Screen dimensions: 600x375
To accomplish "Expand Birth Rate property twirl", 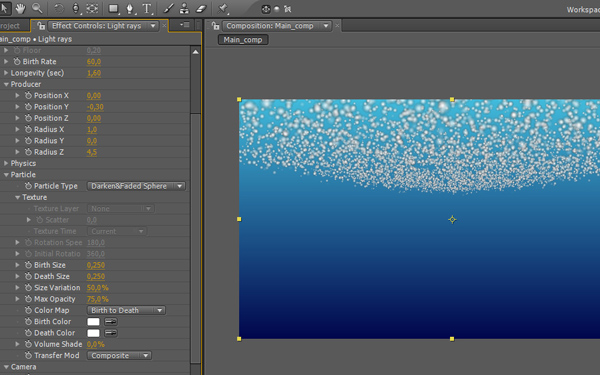I will pyautogui.click(x=6, y=62).
